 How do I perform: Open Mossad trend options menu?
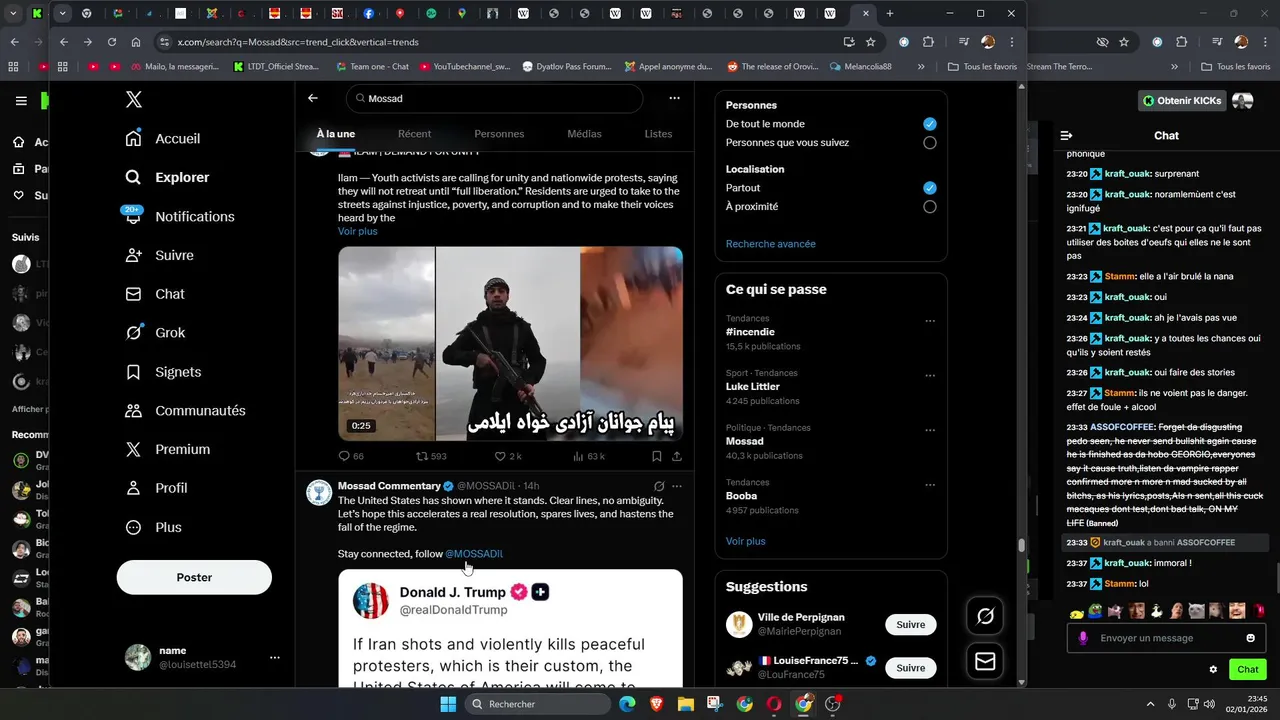pyautogui.click(x=930, y=430)
